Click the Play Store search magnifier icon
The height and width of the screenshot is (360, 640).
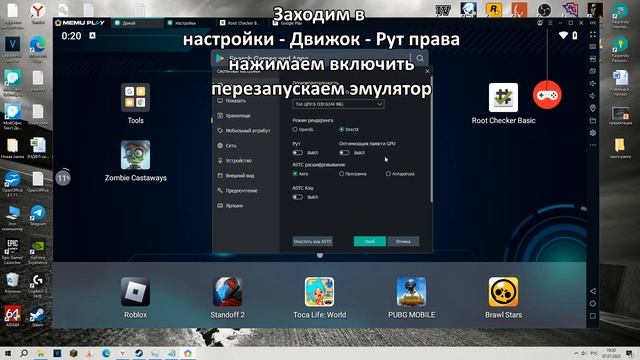click(x=420, y=58)
